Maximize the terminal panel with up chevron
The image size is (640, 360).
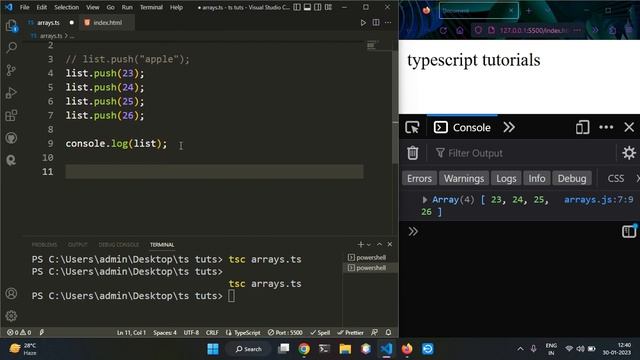(x=379, y=244)
